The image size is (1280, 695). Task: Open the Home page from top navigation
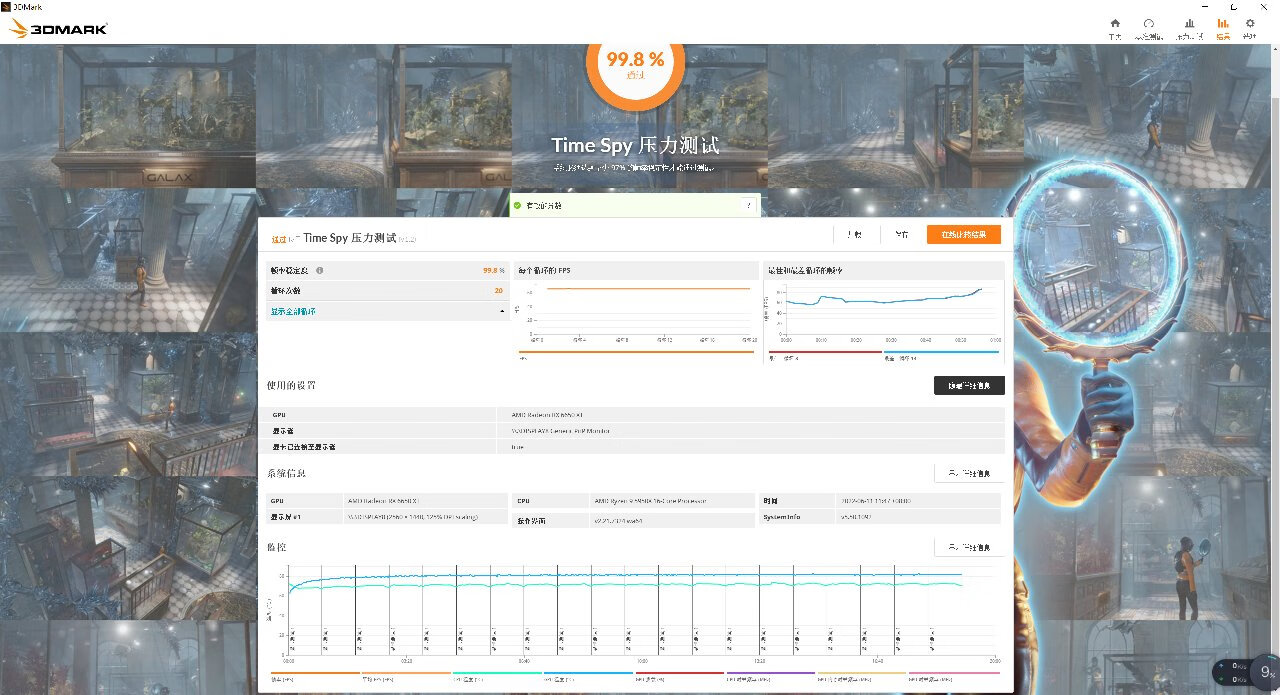[1116, 27]
